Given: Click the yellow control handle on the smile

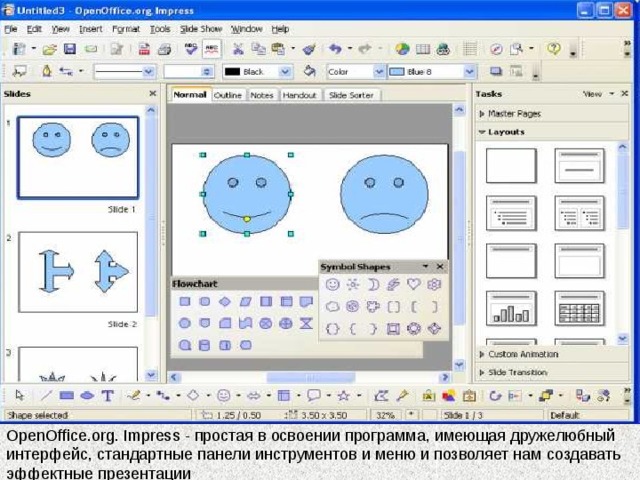Looking at the screenshot, I should (247, 219).
